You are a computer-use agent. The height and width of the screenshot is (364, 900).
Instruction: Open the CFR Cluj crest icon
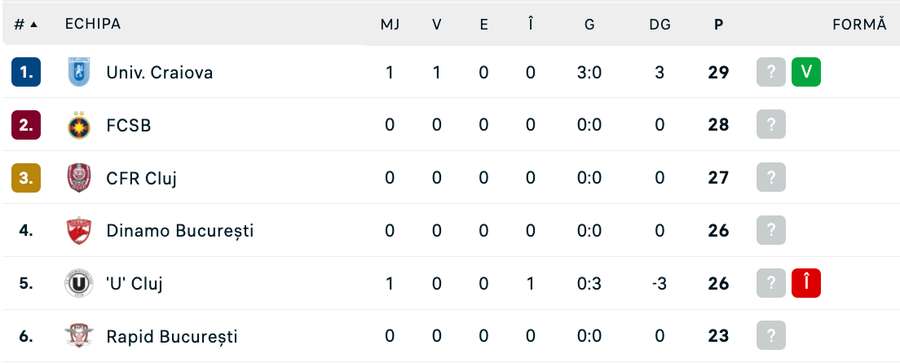(x=79, y=178)
